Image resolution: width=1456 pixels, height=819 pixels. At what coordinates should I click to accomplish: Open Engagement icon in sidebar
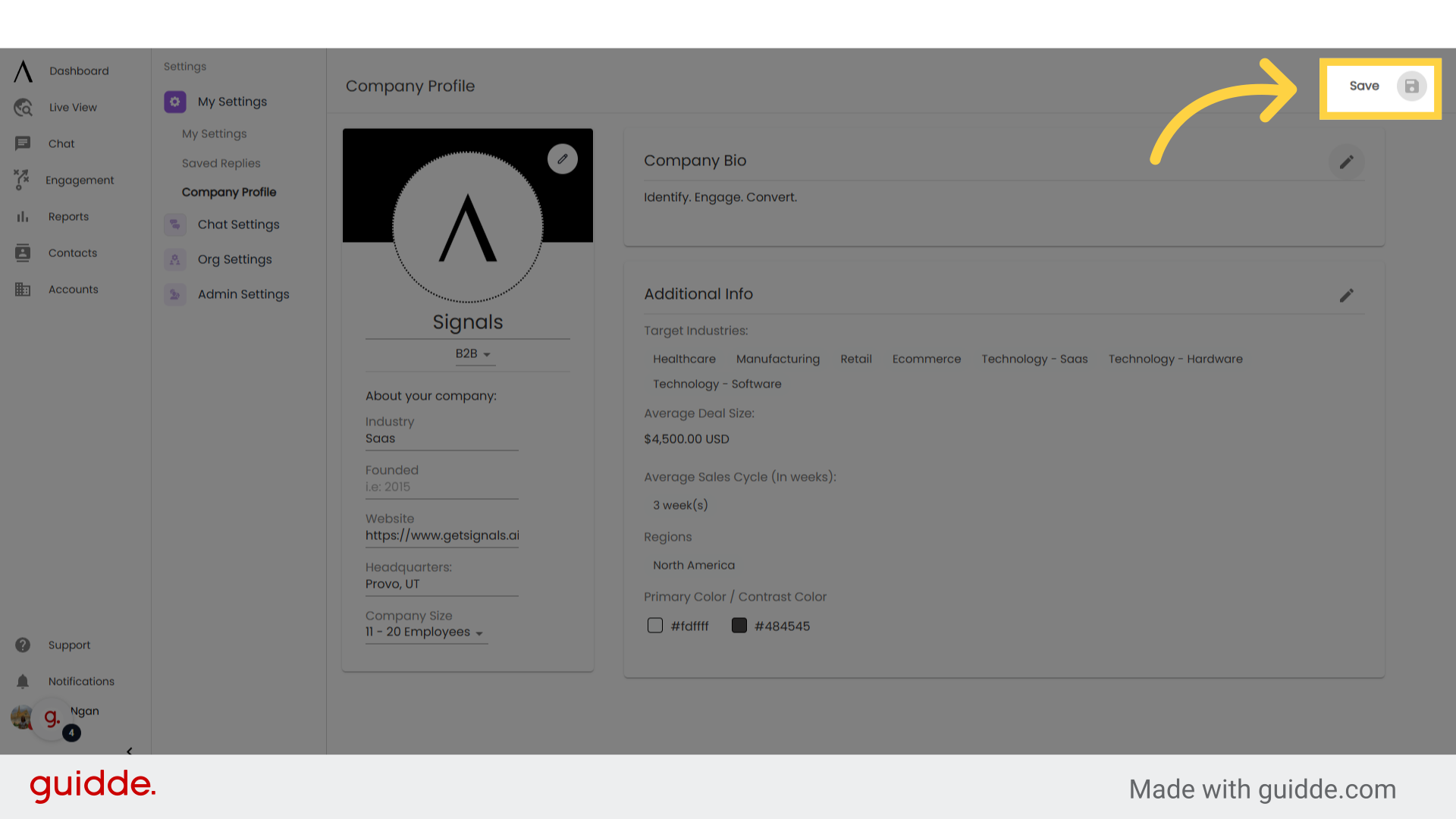pos(21,180)
